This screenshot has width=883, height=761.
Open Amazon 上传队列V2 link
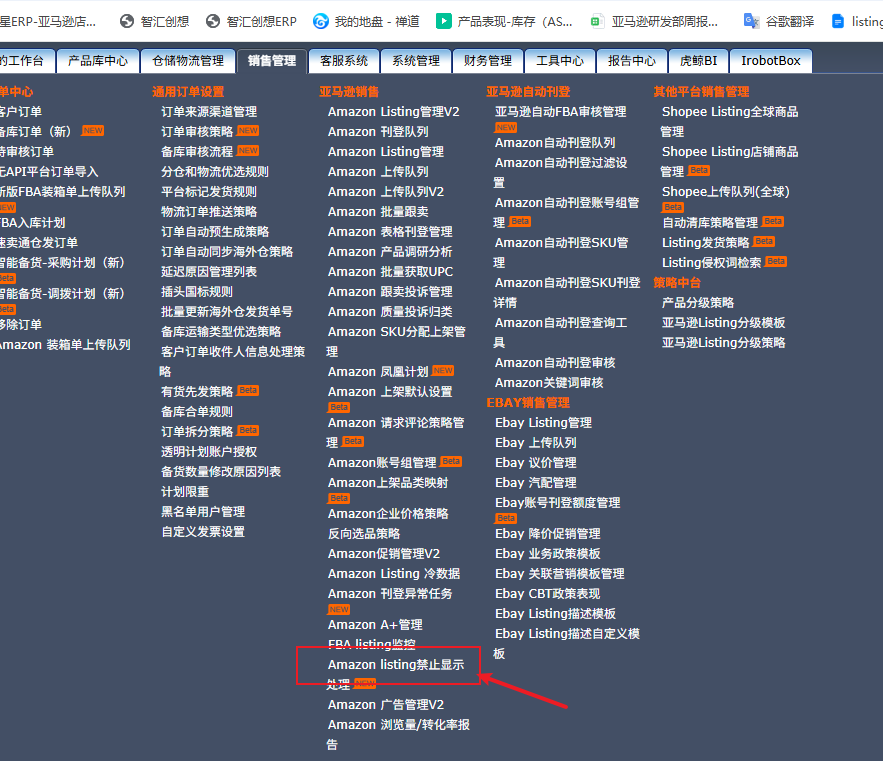click(386, 192)
